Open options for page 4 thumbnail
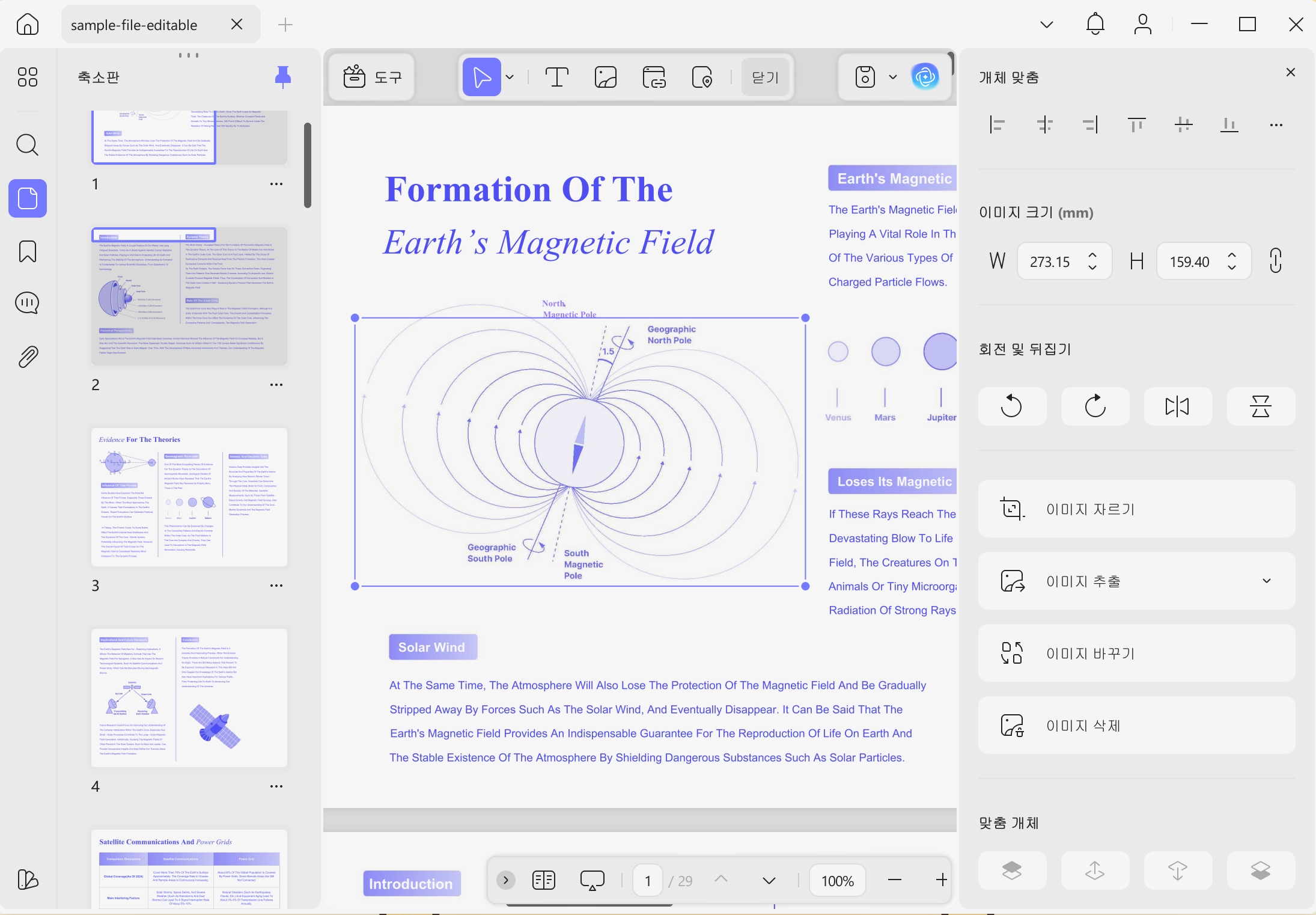This screenshot has height=915, width=1316. point(276,786)
